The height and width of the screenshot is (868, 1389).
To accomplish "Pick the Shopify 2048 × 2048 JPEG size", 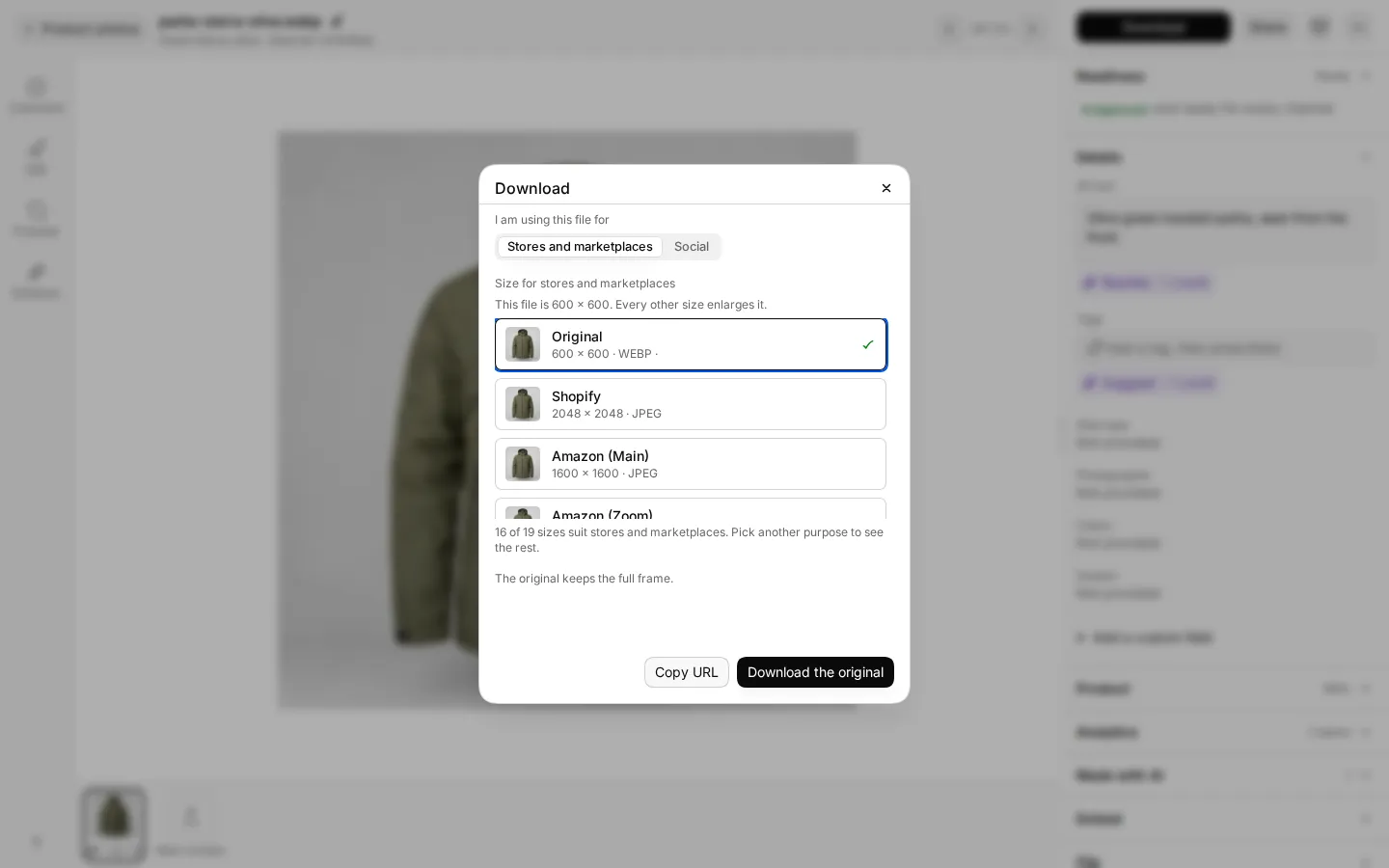I will pyautogui.click(x=691, y=404).
